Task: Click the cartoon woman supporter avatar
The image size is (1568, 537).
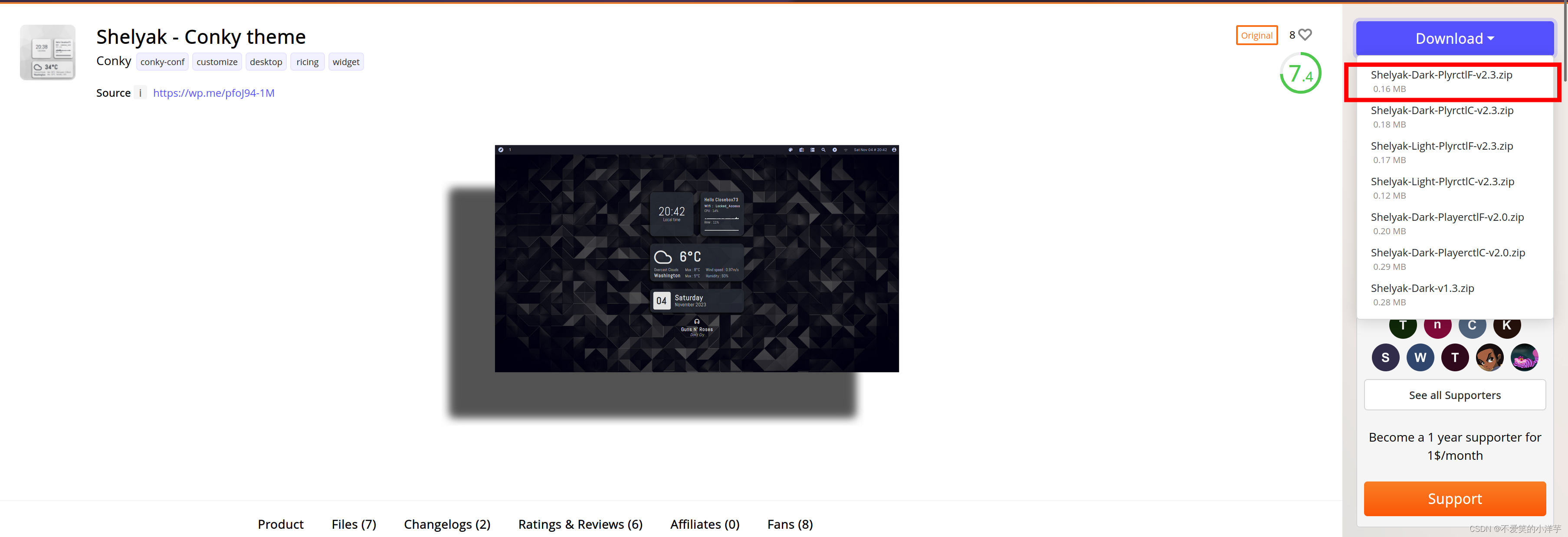Action: click(1489, 357)
